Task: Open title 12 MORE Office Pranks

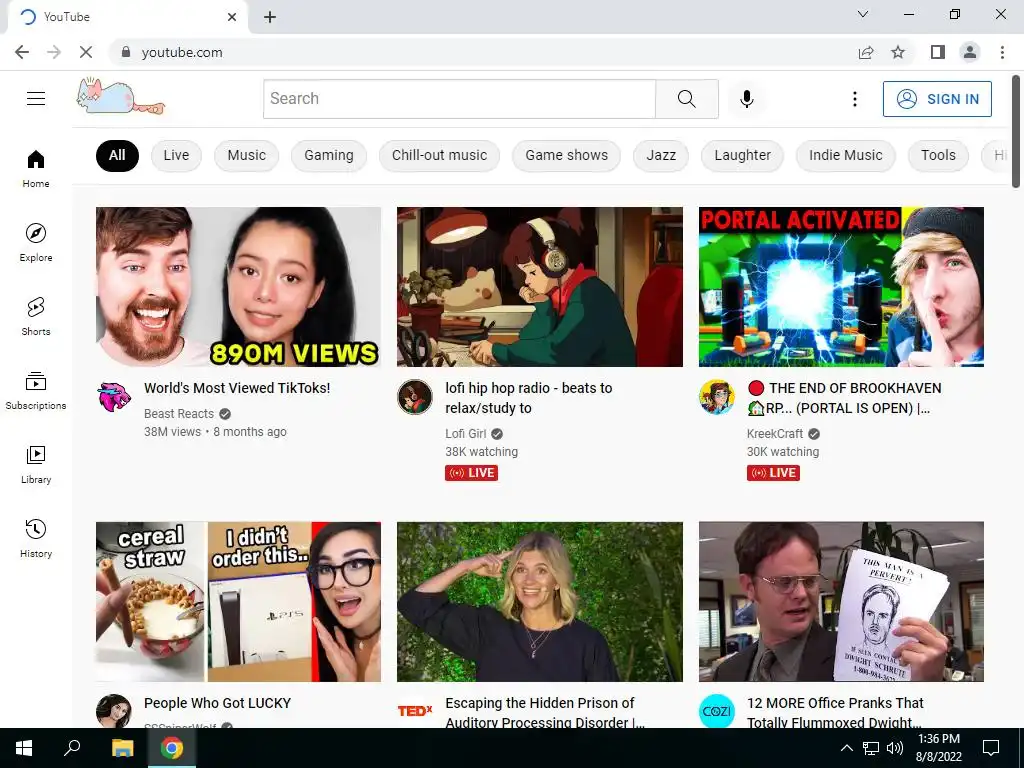Action: point(835,712)
